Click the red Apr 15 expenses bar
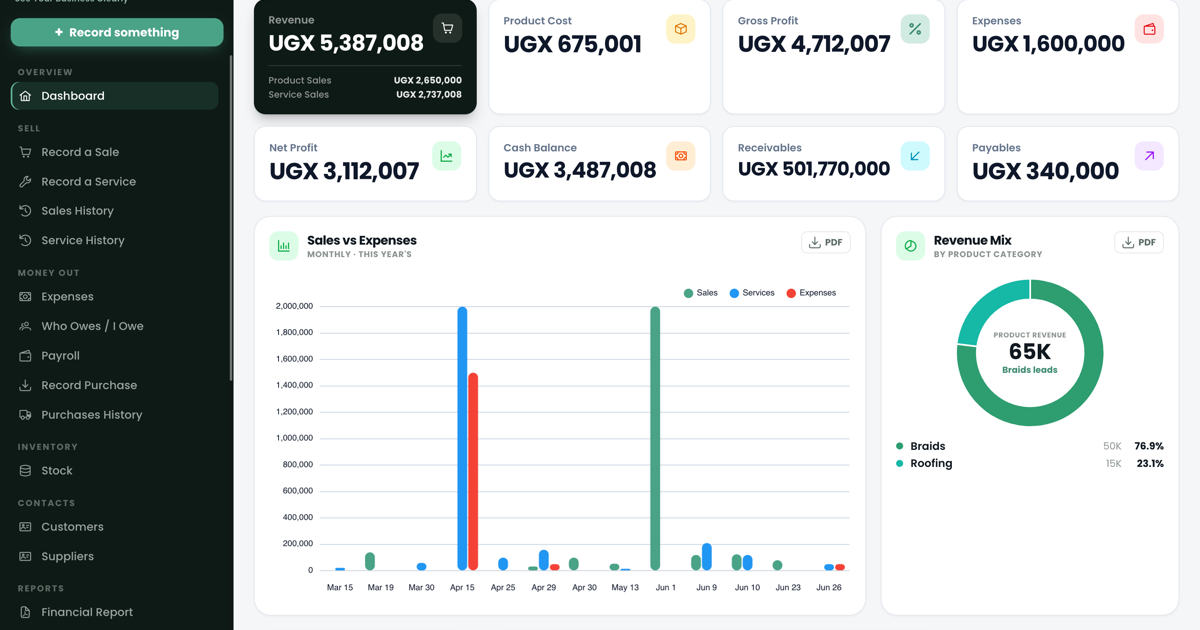The image size is (1200, 630). [473, 471]
